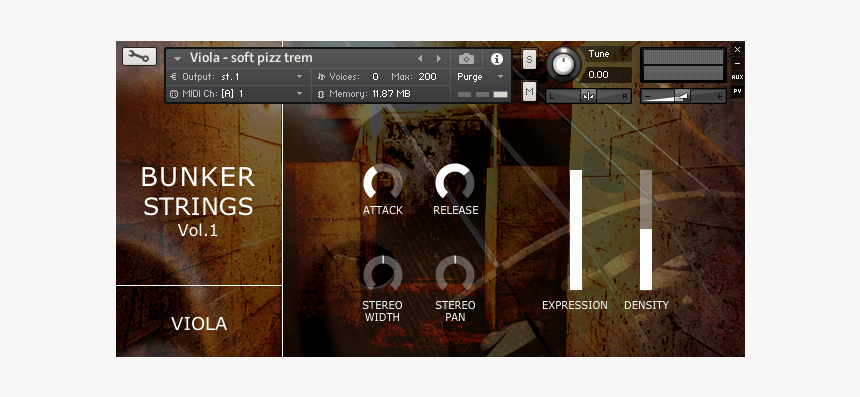Load the previous instrument with the left arrow
860x397 pixels.
point(420,59)
